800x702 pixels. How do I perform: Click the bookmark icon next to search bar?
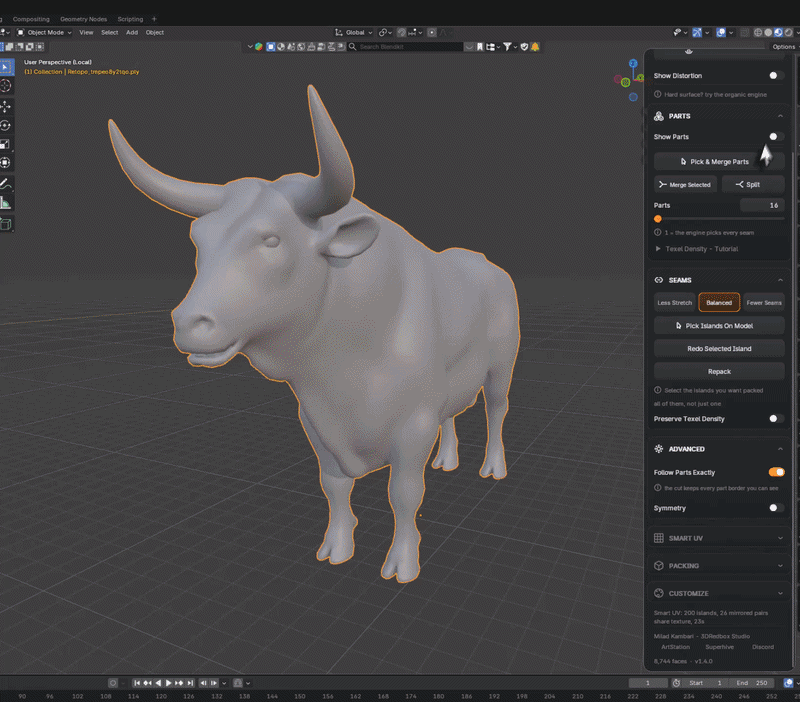(x=480, y=47)
